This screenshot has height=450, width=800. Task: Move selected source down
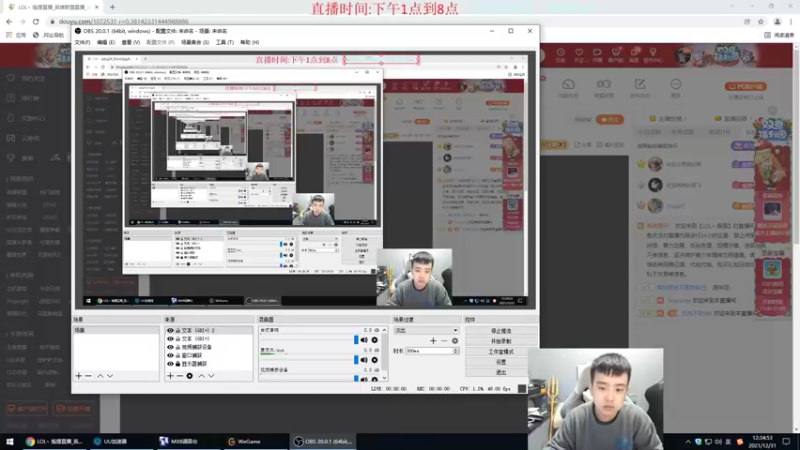(211, 376)
